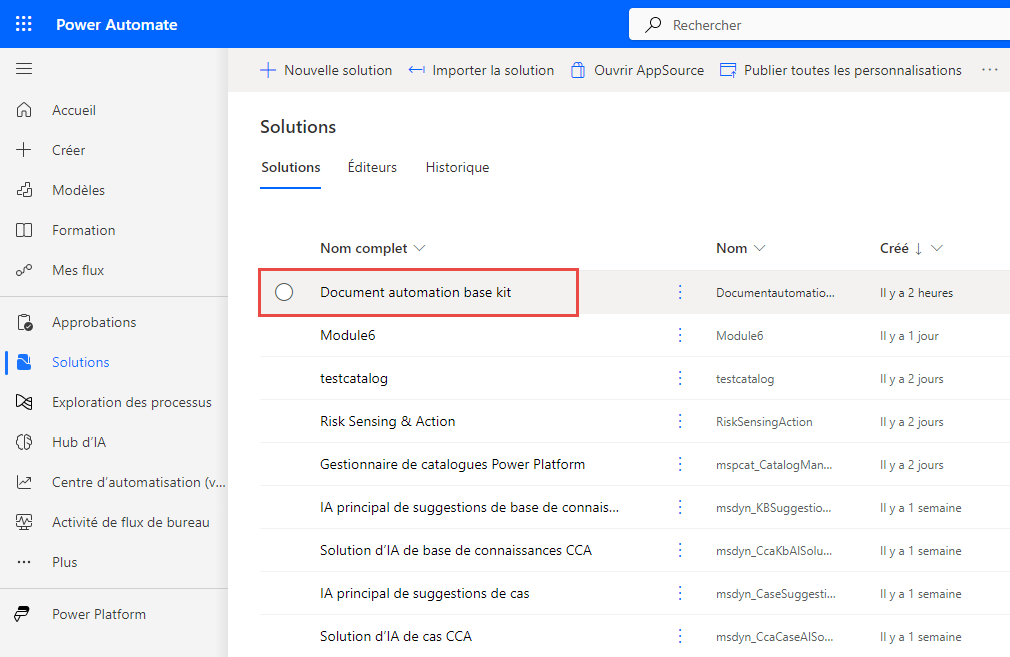Switch to the Historique tab
Image resolution: width=1010 pixels, height=657 pixels.
point(457,167)
